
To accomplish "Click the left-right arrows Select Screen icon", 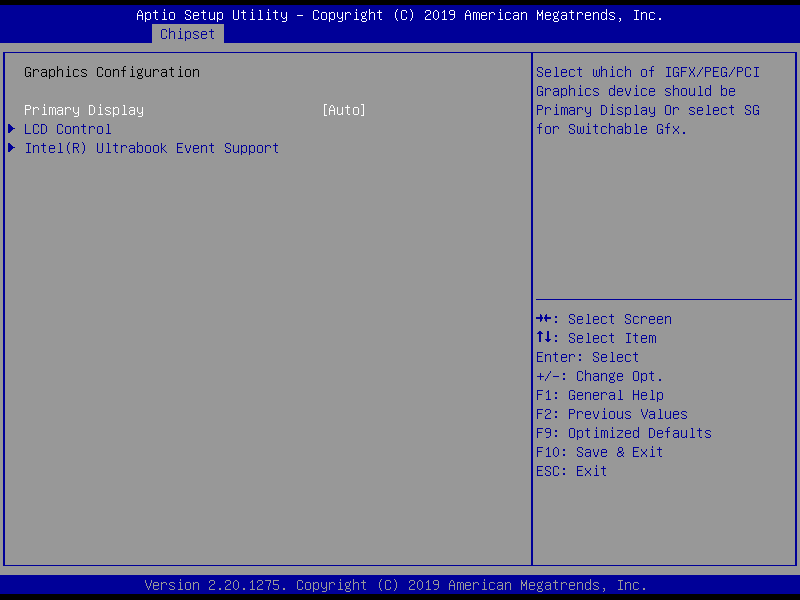I will point(545,319).
